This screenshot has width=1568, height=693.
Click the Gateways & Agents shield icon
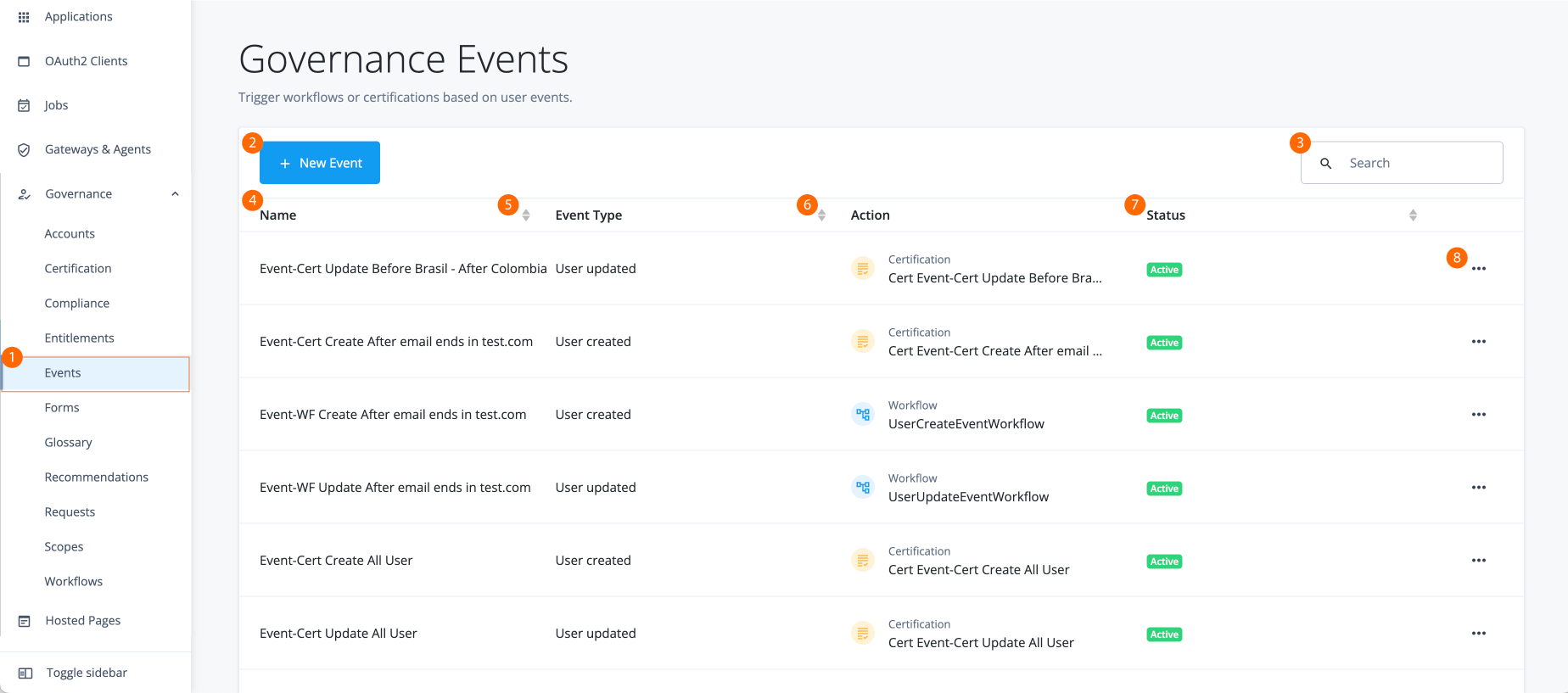24,149
